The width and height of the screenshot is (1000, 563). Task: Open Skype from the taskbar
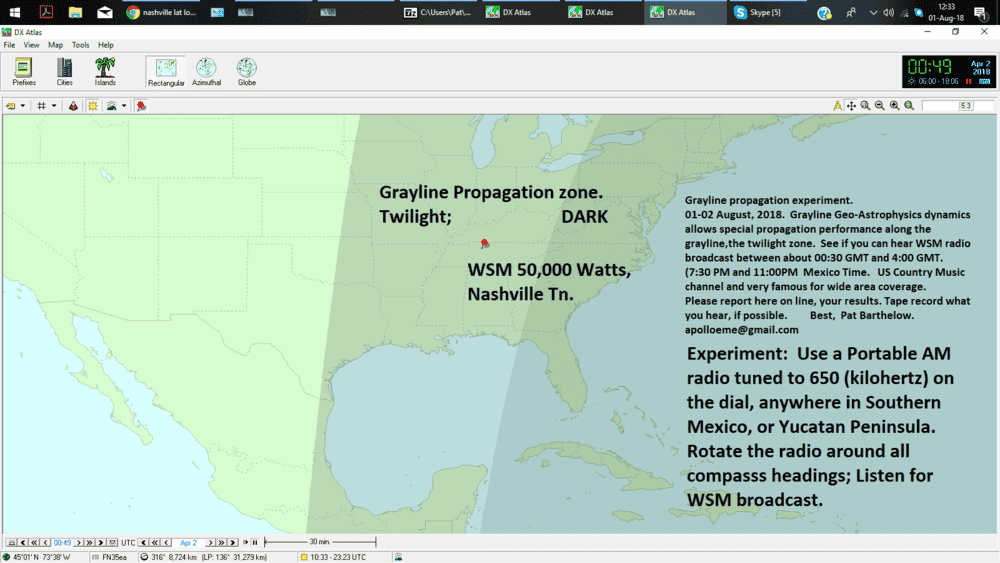pos(757,13)
